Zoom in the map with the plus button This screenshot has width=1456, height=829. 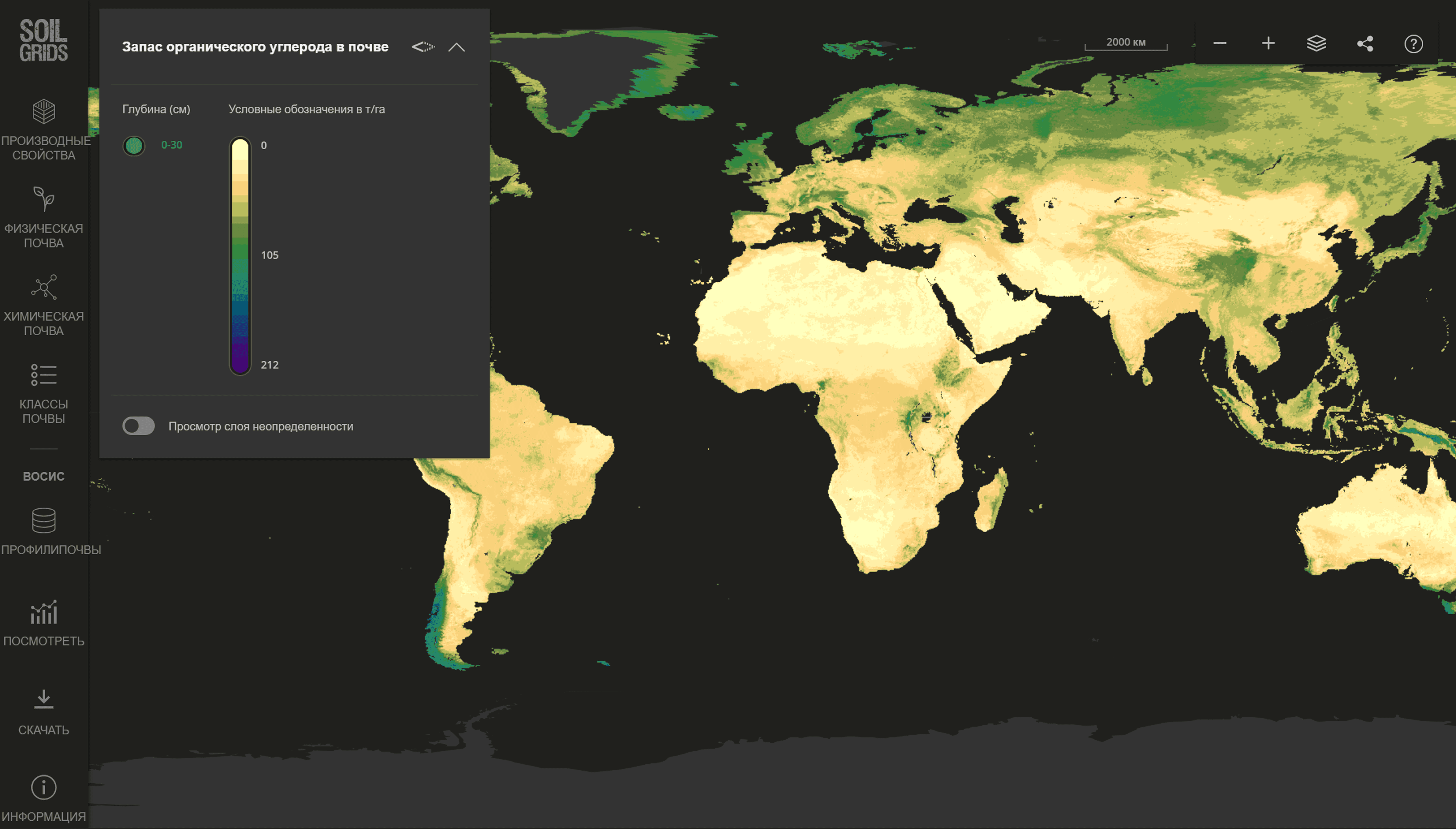(x=1268, y=44)
